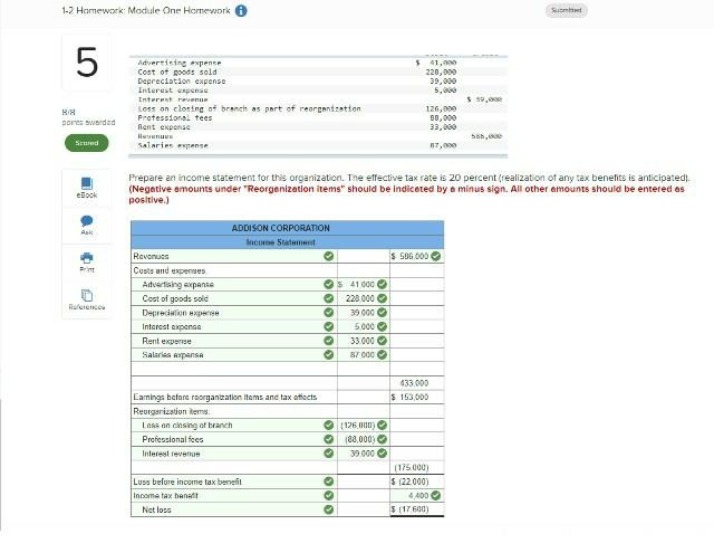Image resolution: width=714 pixels, height=552 pixels.
Task: Click the Professional fees ledger row above
Action: (318, 118)
